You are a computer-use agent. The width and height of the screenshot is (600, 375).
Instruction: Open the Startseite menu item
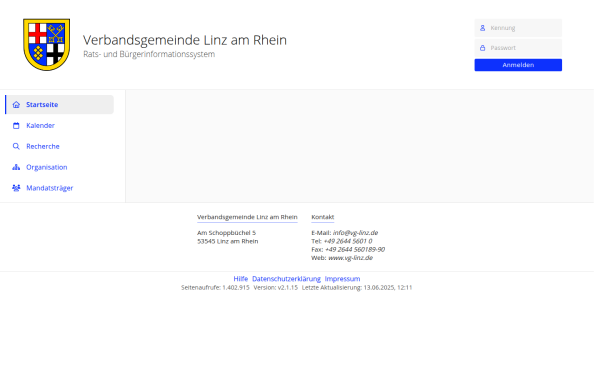tap(59, 105)
